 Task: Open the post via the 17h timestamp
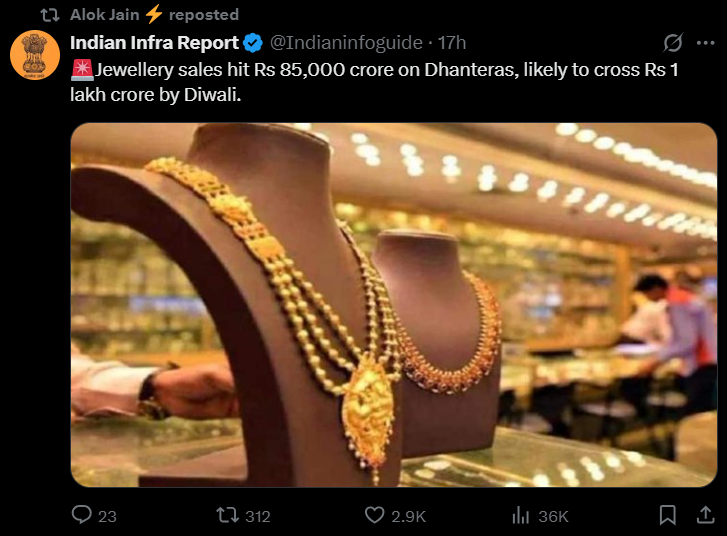(x=452, y=43)
